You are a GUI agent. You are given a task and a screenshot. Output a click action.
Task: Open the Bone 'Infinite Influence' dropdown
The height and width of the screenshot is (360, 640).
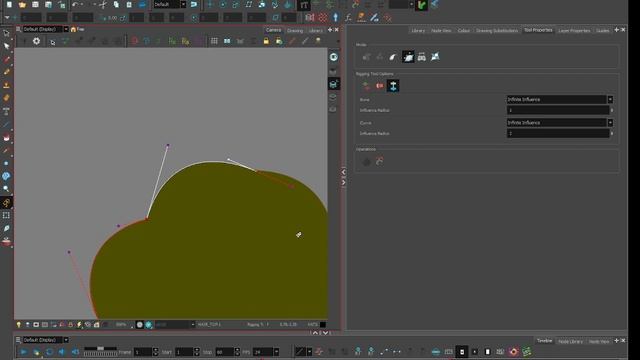tap(560, 100)
